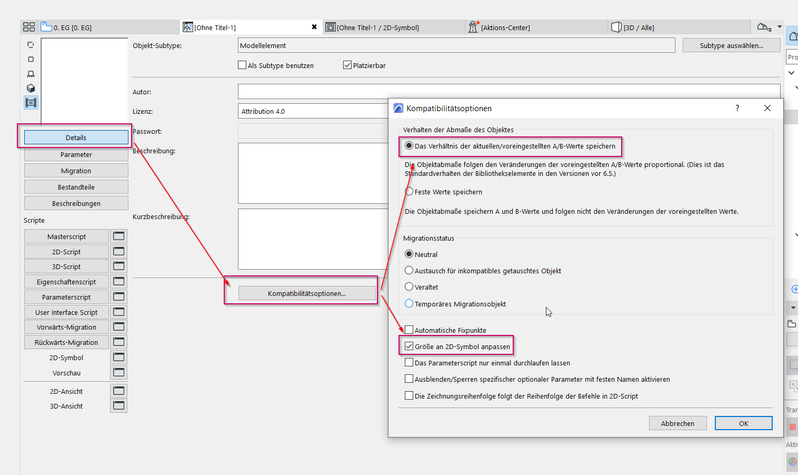
Task: Enable Als Subtype benutzen checkbox
Action: click(242, 65)
